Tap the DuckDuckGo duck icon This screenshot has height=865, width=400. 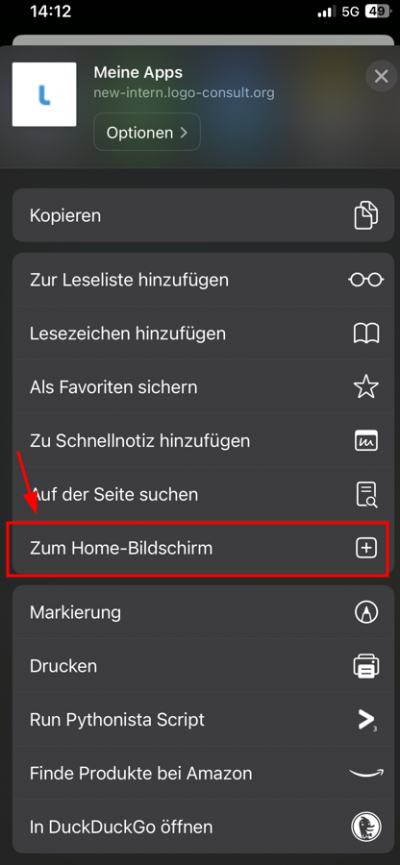(x=366, y=827)
